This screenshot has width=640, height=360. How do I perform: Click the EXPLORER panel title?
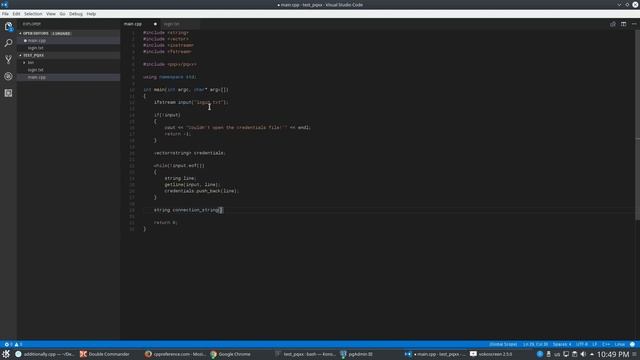tap(32, 24)
